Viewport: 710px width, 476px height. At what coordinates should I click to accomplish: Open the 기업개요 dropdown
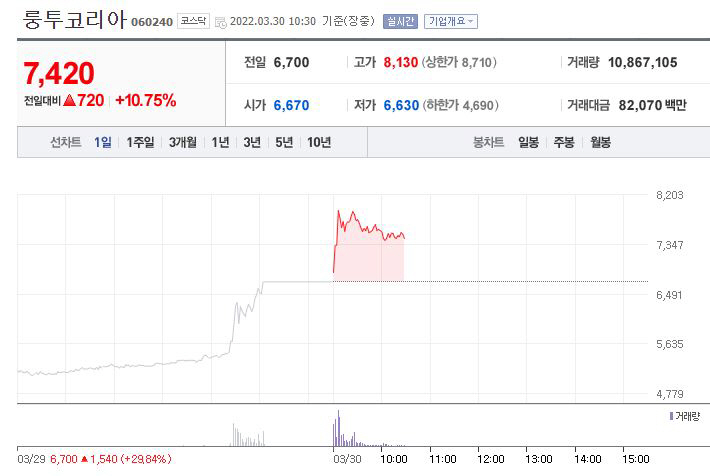[451, 21]
